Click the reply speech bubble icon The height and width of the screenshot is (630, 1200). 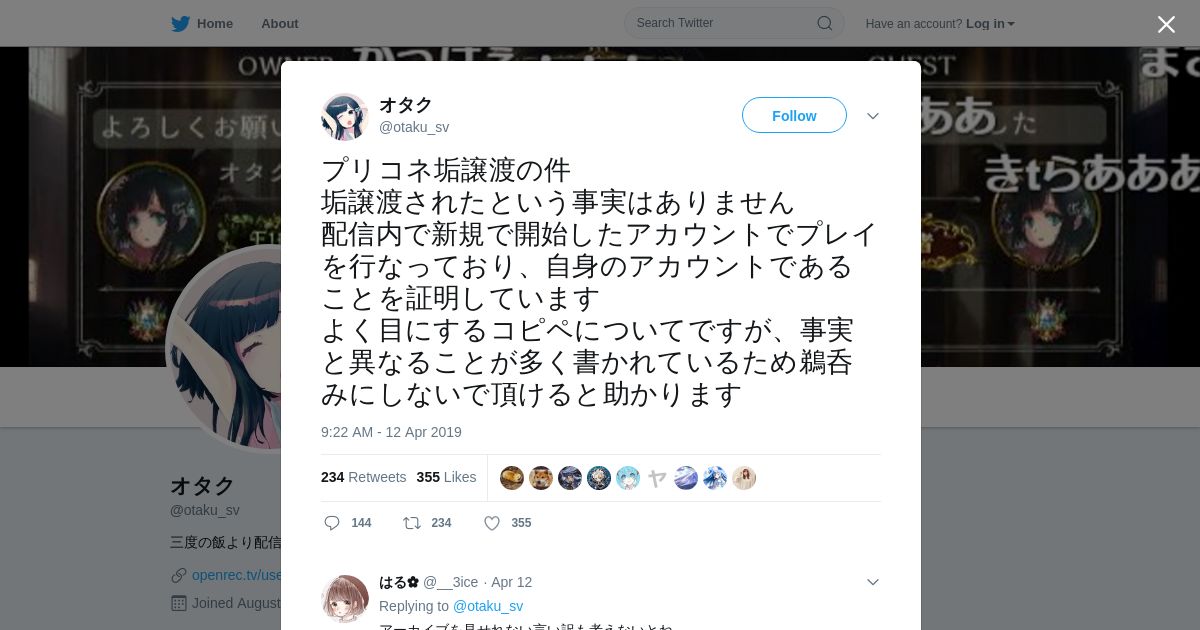coord(333,523)
